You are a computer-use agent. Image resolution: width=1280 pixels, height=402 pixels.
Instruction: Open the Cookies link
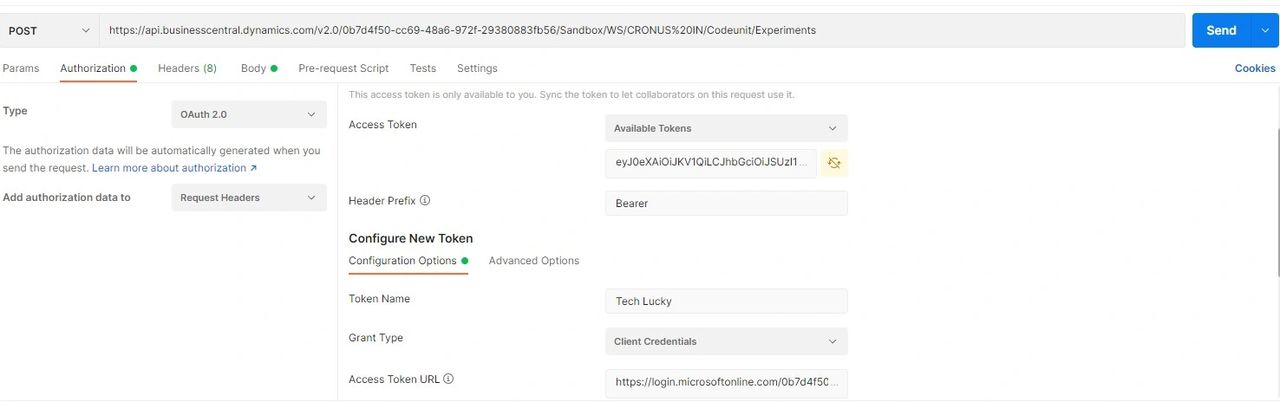click(1255, 68)
